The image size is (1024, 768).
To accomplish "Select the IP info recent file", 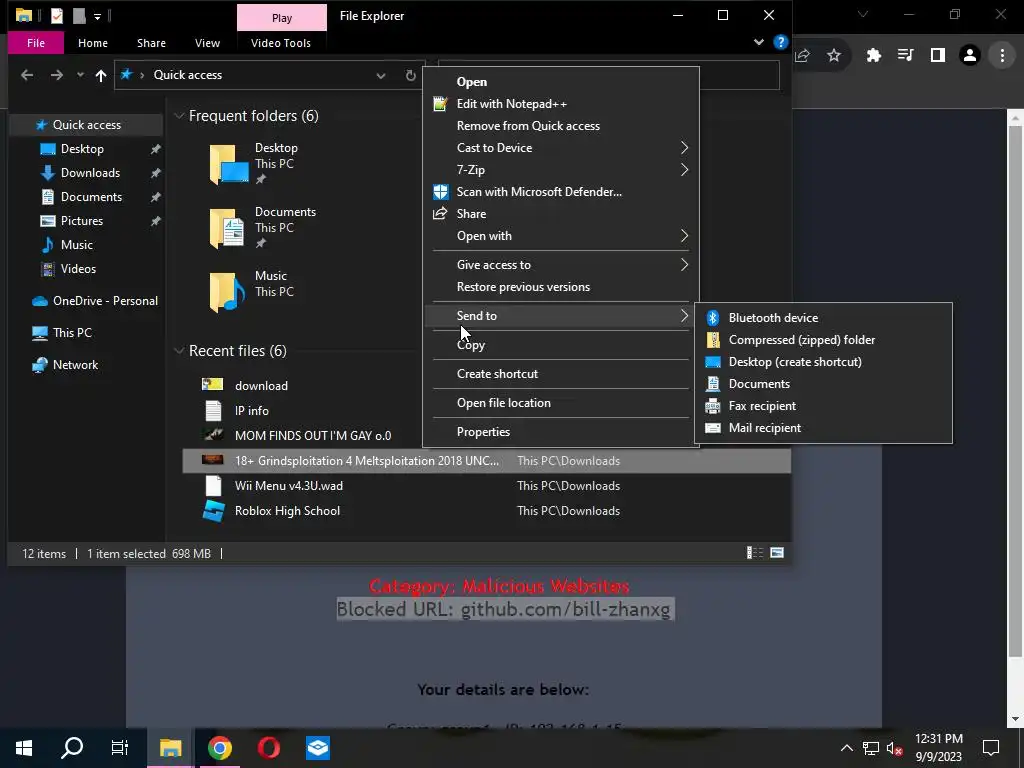I will click(251, 411).
